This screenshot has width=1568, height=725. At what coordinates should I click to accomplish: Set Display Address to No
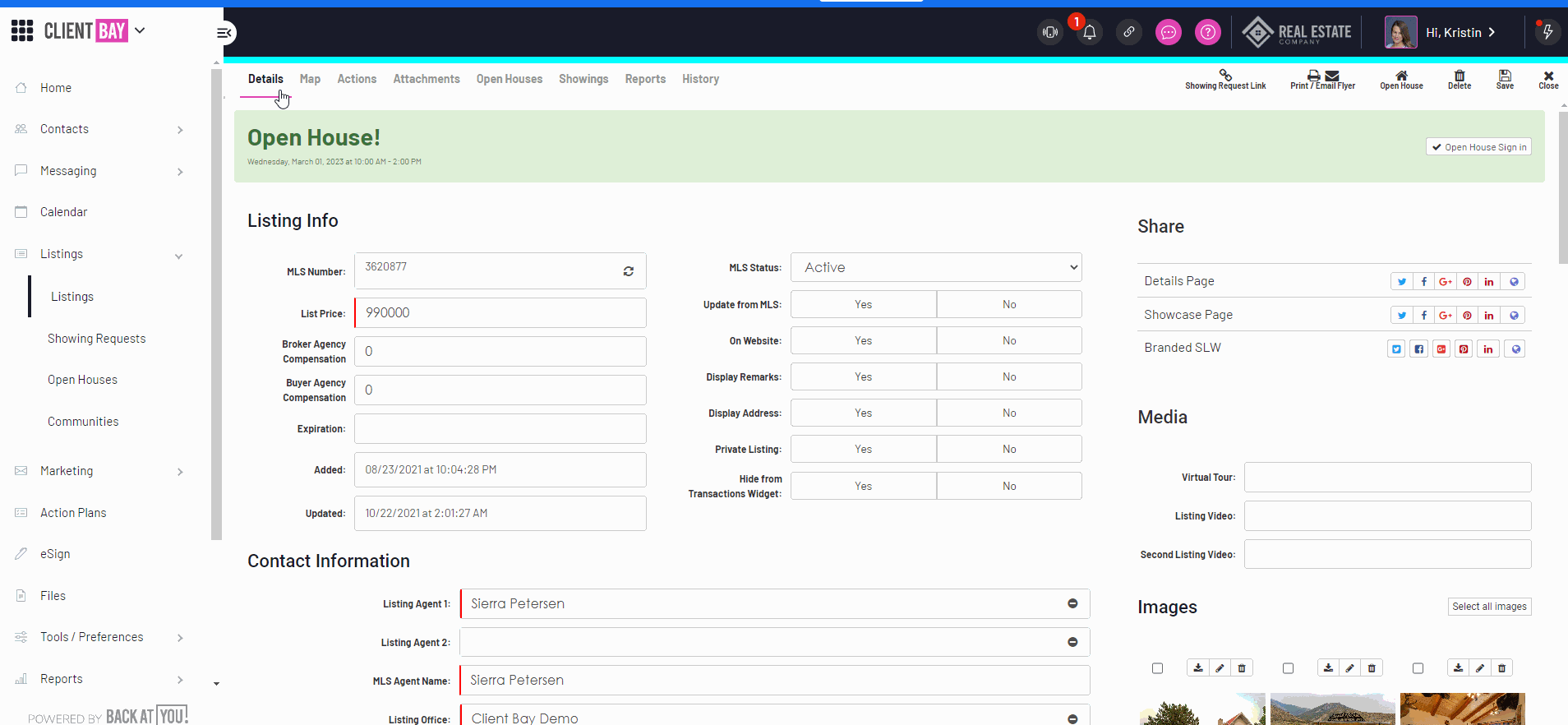(x=1009, y=413)
